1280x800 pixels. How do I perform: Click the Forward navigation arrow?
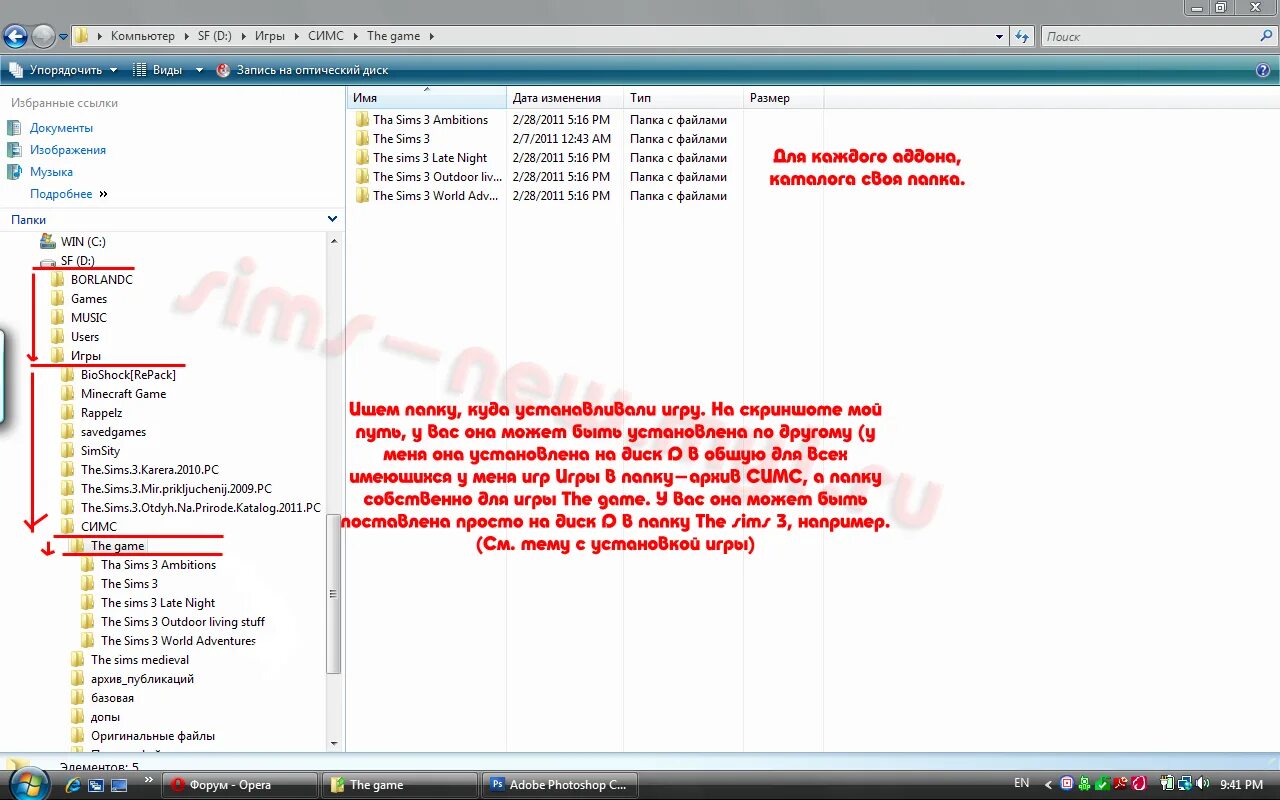pyautogui.click(x=43, y=36)
